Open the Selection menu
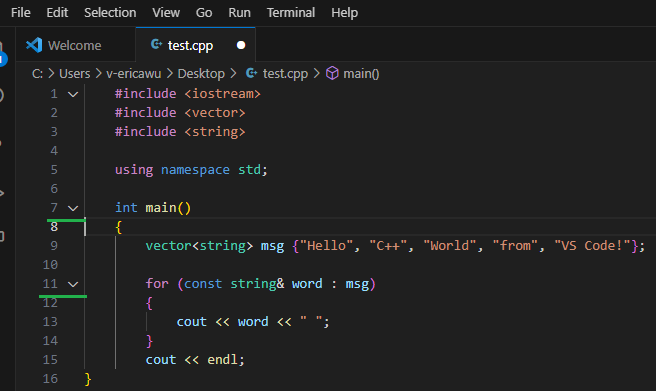This screenshot has width=656, height=391. pyautogui.click(x=110, y=13)
